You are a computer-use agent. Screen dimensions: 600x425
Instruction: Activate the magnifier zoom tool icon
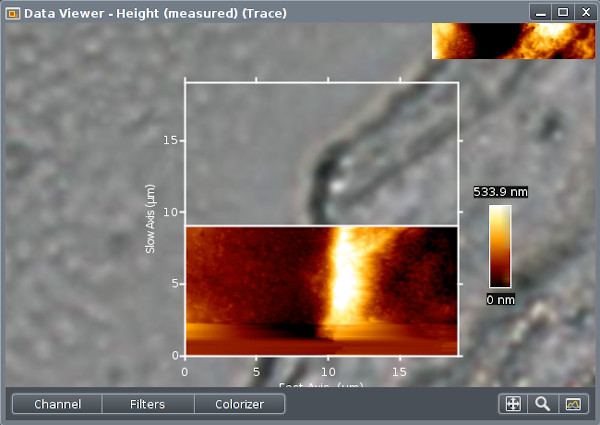(x=543, y=404)
